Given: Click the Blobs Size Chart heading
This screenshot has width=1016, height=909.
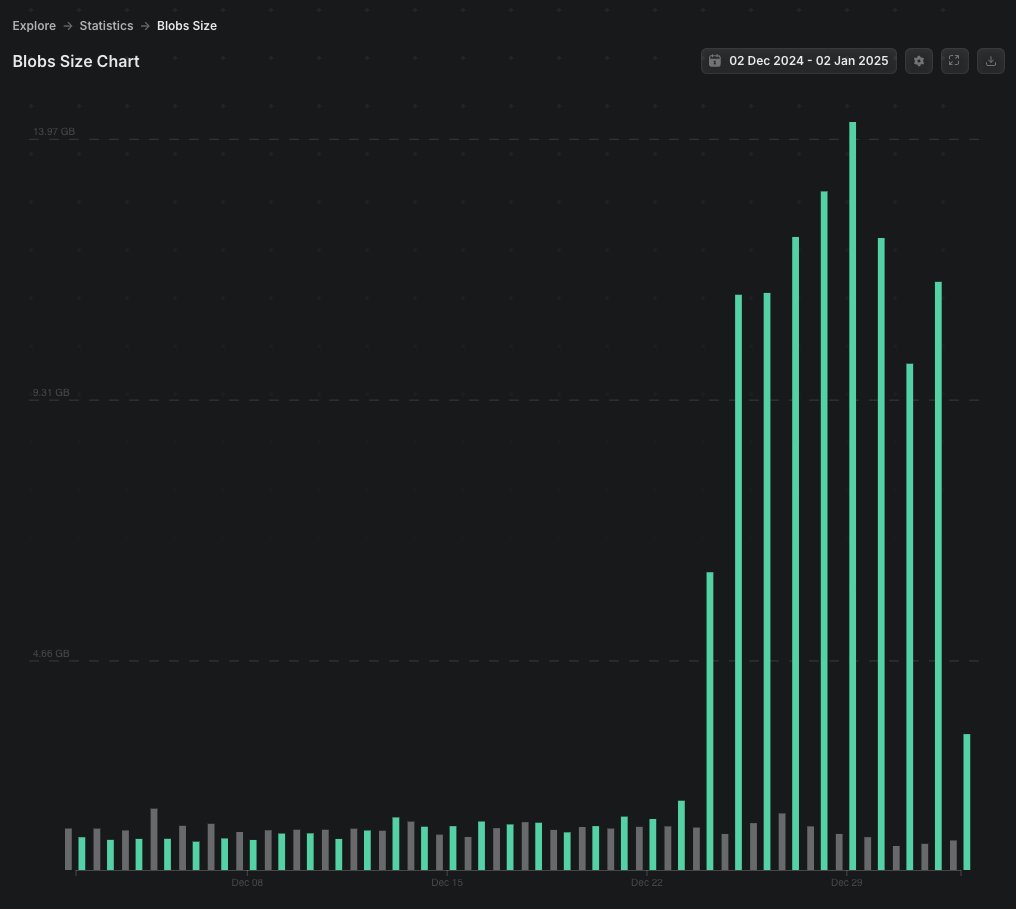Looking at the screenshot, I should coord(76,61).
